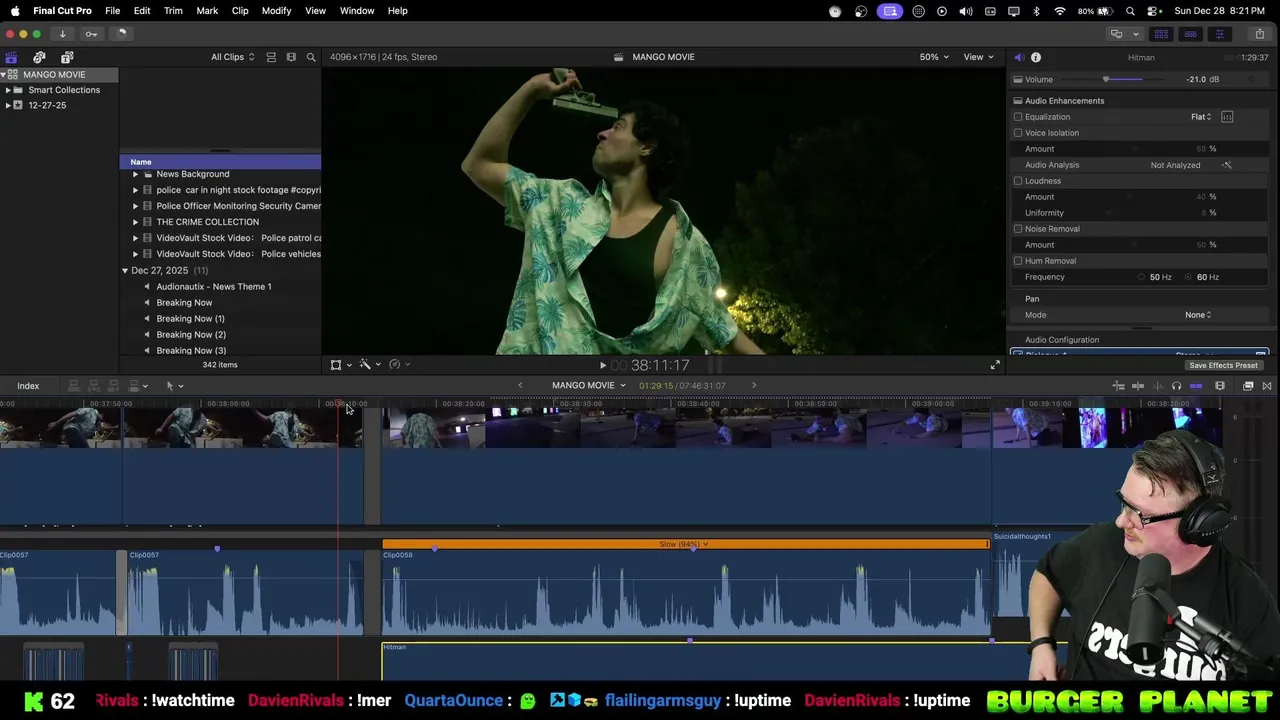Toggle the browser panel display button
Viewport: 1280px width, 720px height.
(1161, 34)
